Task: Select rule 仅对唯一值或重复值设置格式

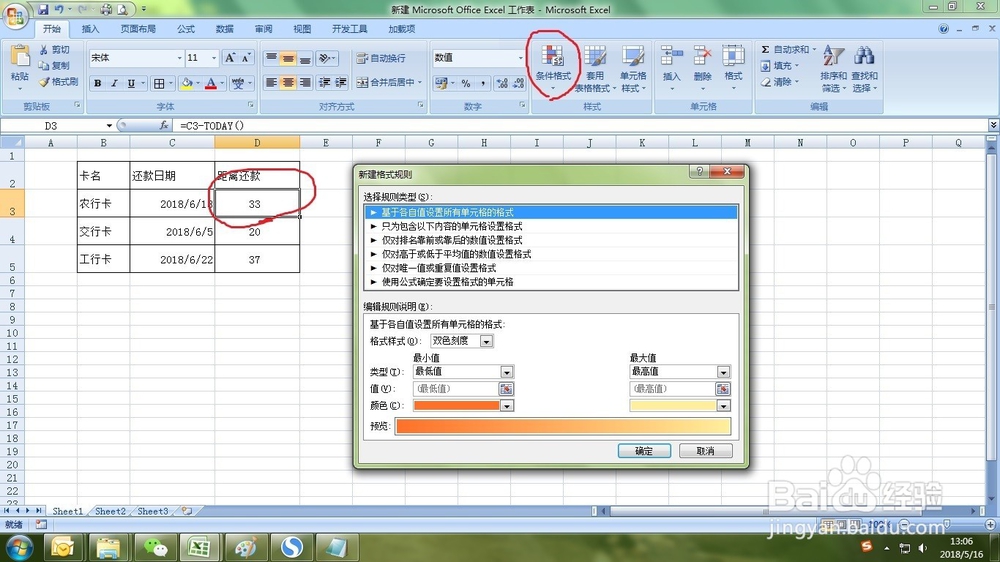Action: point(552,268)
